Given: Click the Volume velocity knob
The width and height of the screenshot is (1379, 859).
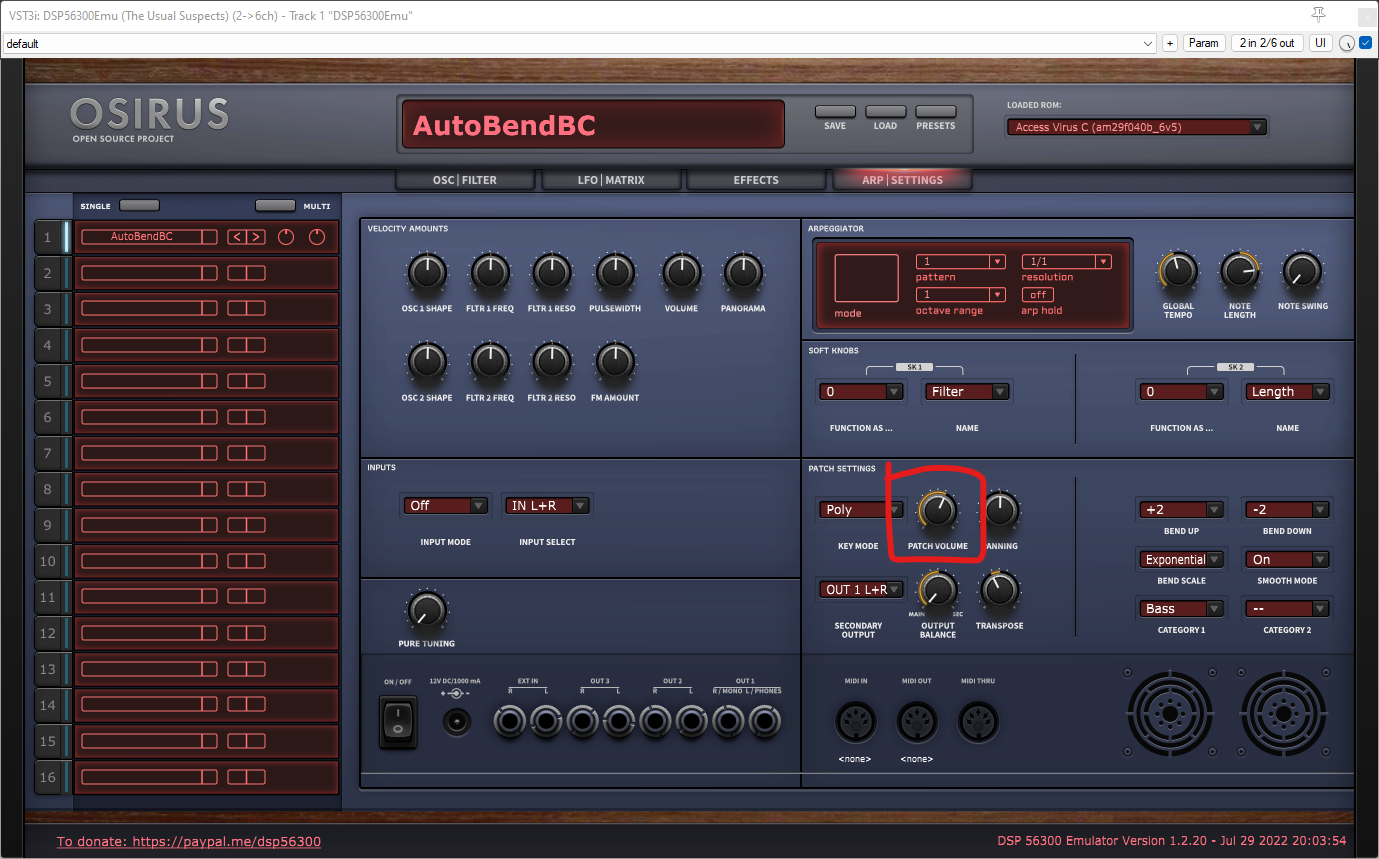Looking at the screenshot, I should click(681, 273).
